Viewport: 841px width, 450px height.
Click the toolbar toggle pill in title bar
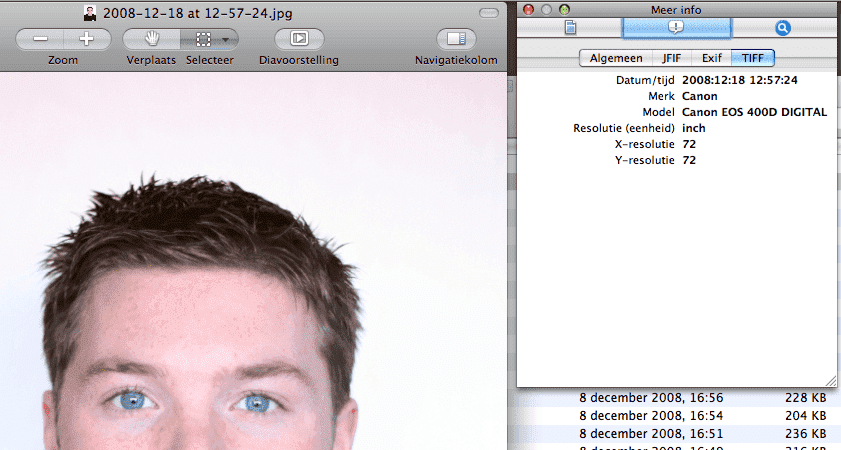coord(488,12)
